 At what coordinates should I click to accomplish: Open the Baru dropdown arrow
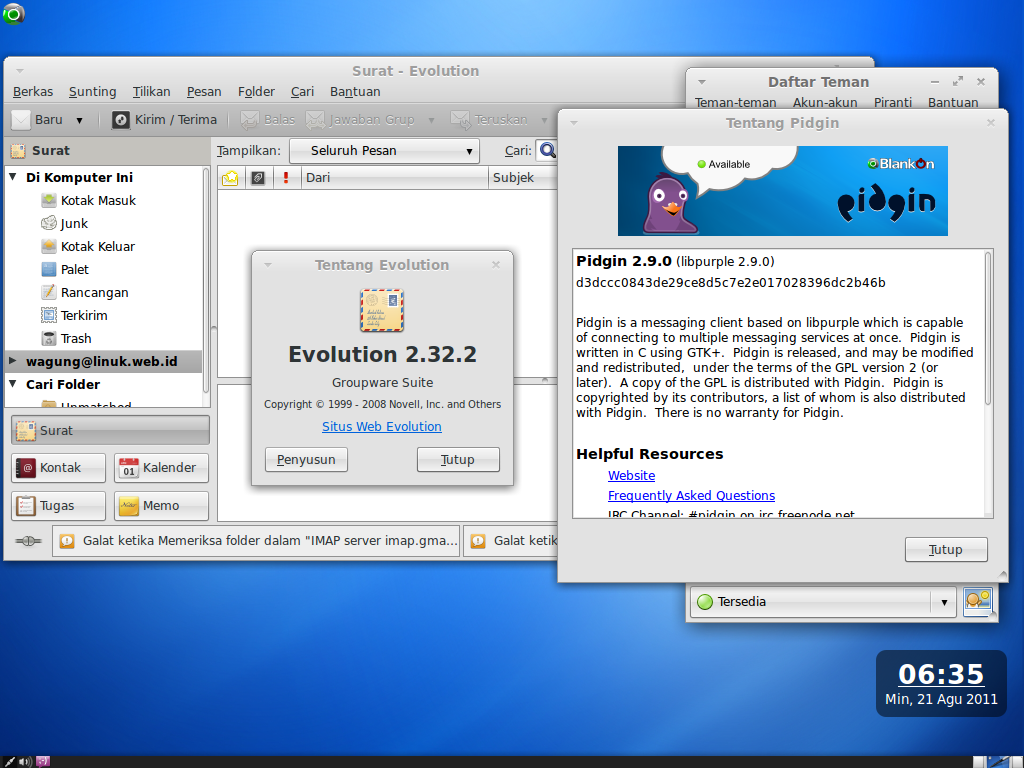[80, 120]
